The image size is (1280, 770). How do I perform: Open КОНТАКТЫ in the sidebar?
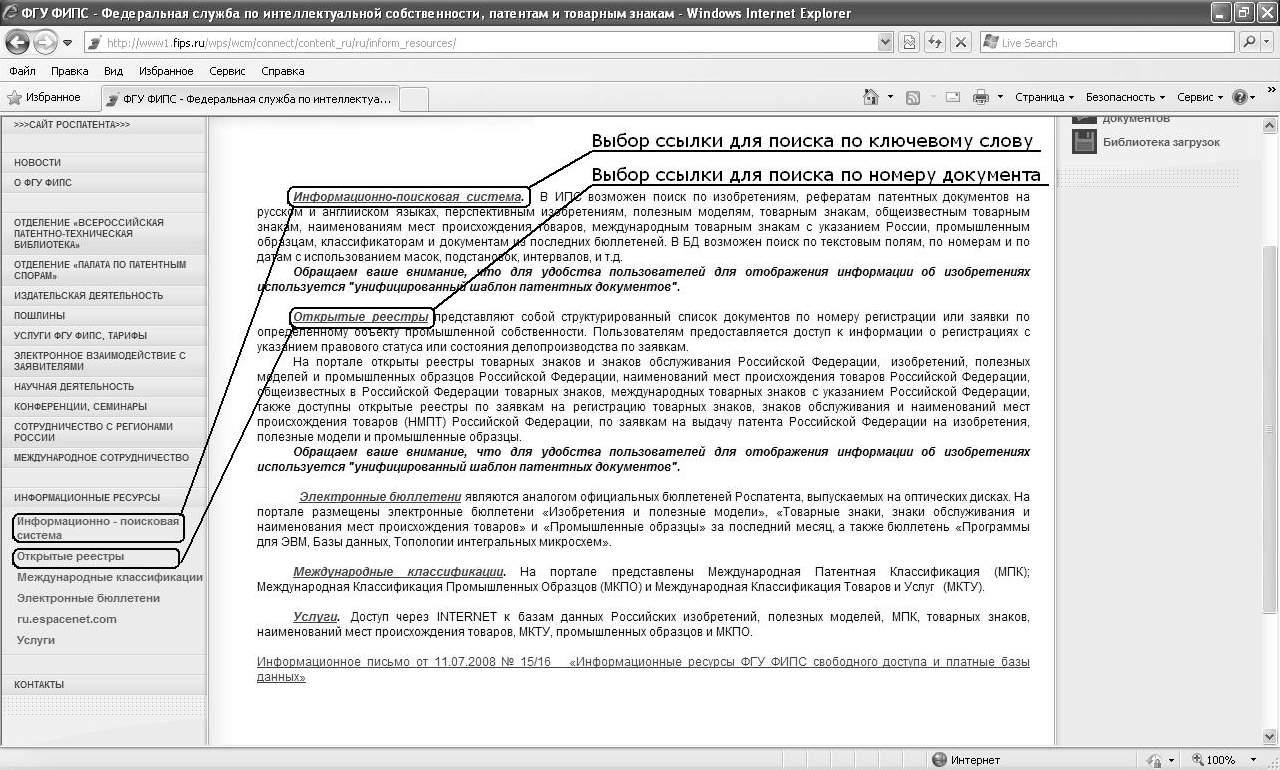(x=39, y=684)
